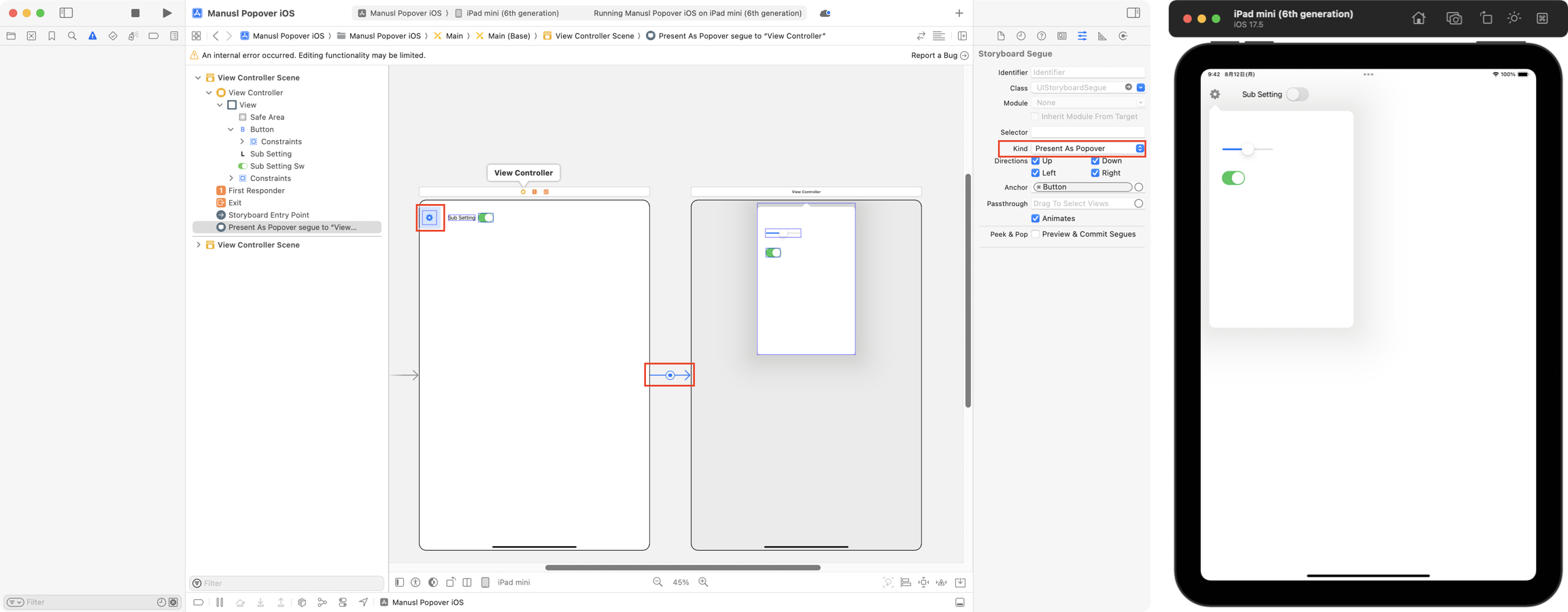The height and width of the screenshot is (612, 1568).
Task: Zoom in the storyboard canvas
Action: tap(703, 582)
